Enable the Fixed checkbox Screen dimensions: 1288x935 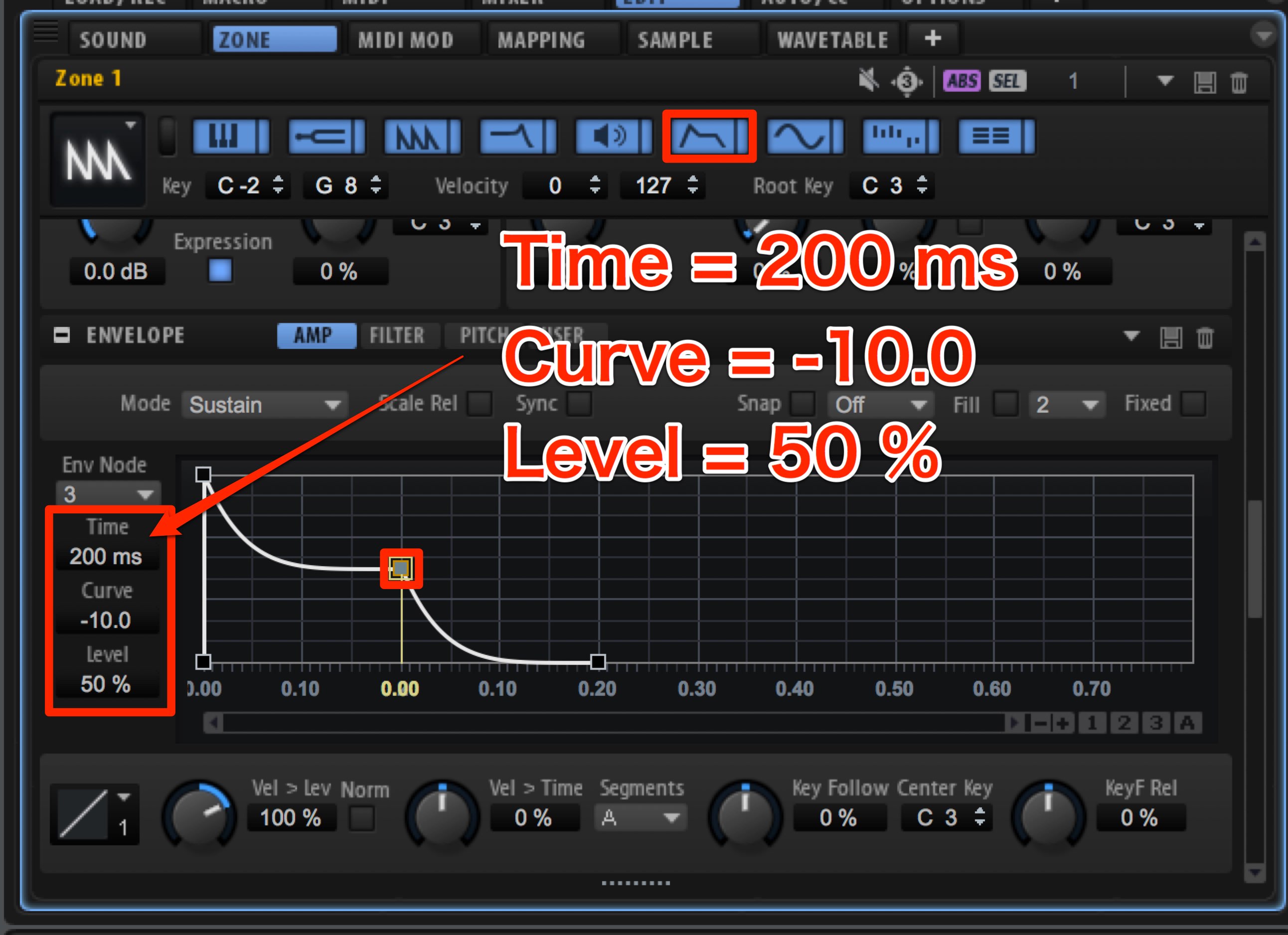[1193, 404]
